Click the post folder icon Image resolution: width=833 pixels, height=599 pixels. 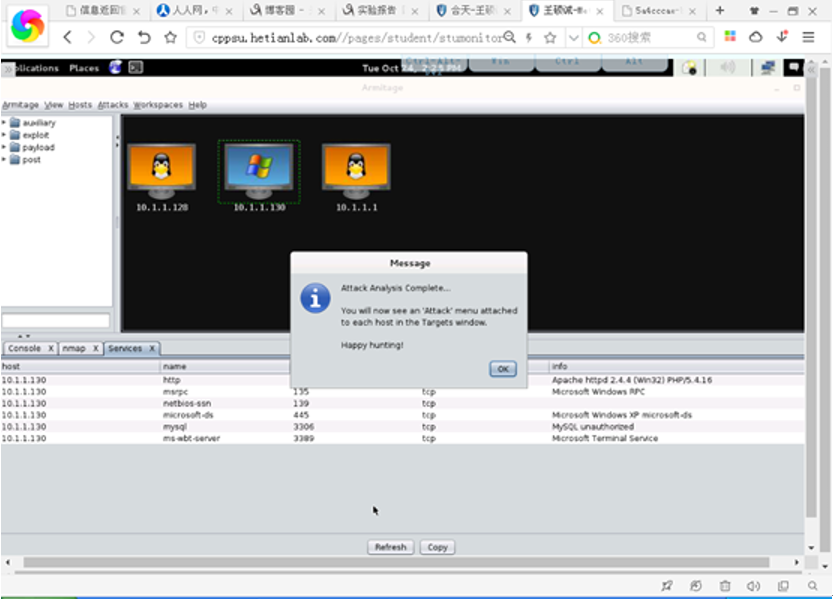pos(15,159)
